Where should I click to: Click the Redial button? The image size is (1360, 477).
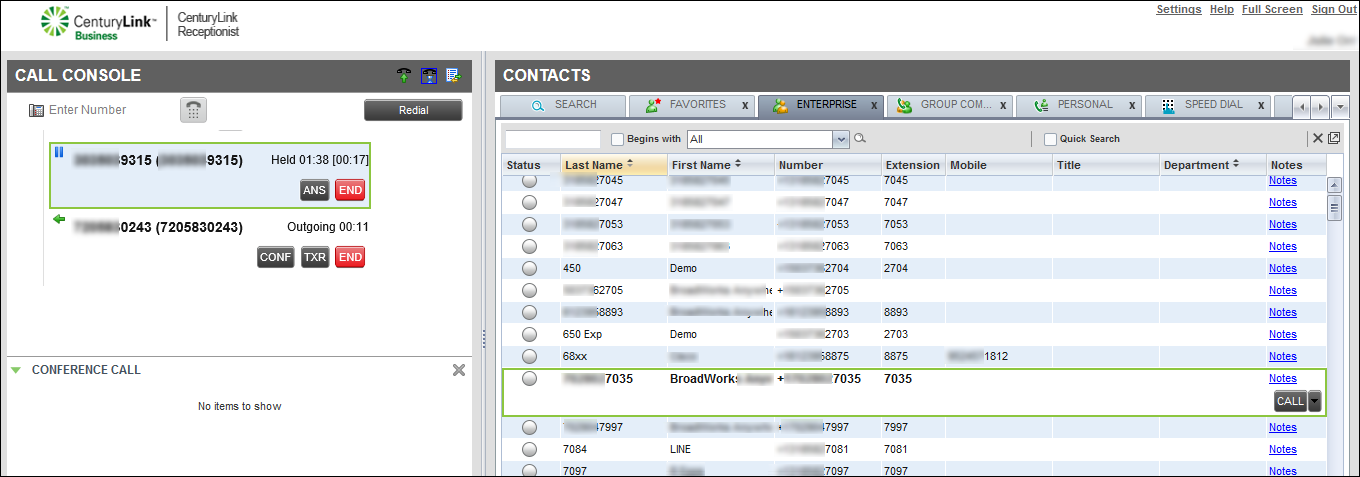[x=413, y=110]
